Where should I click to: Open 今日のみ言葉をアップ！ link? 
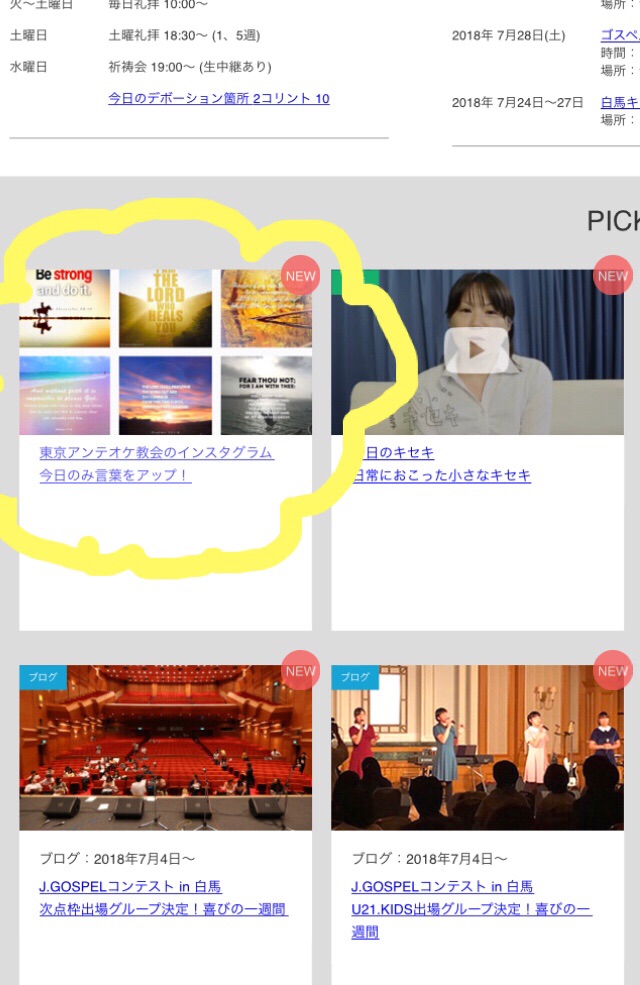115,475
